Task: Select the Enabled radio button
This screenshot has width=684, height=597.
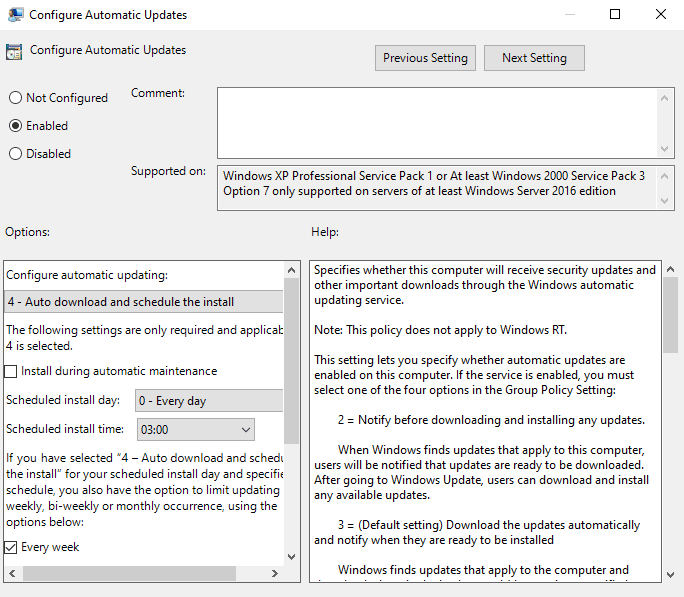Action: point(15,126)
